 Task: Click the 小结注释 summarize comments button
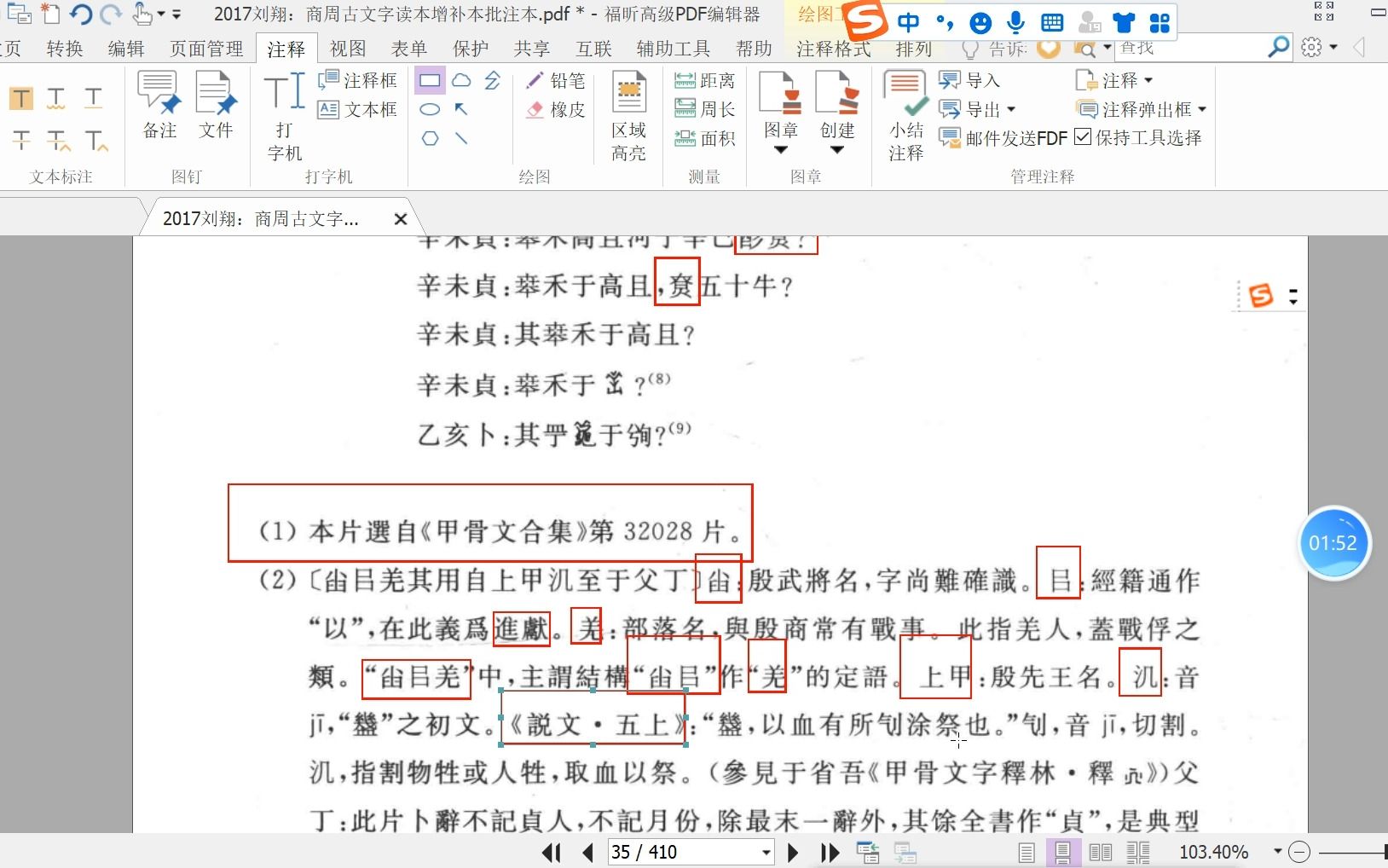(906, 117)
